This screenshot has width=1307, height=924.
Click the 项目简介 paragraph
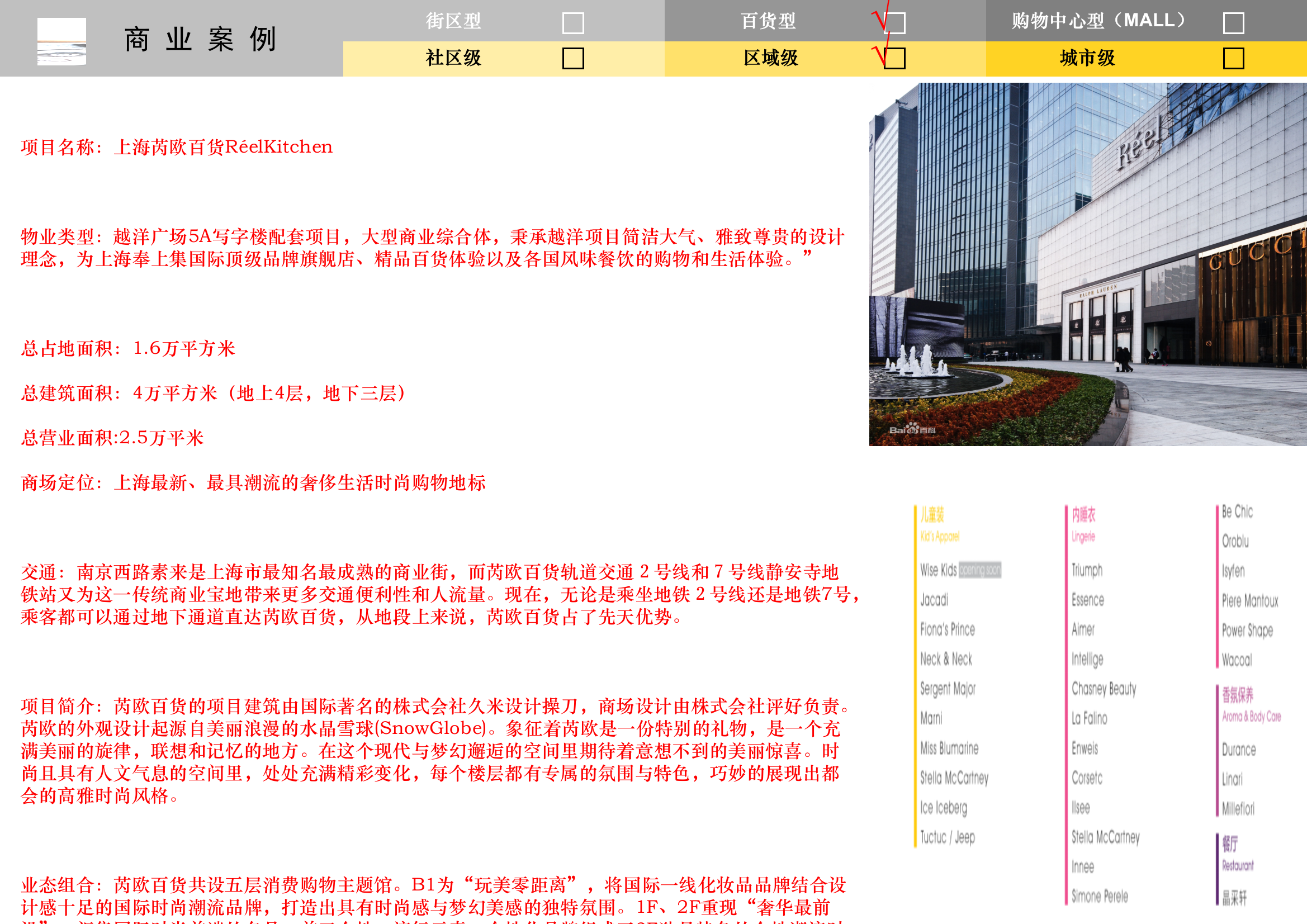pos(435,751)
